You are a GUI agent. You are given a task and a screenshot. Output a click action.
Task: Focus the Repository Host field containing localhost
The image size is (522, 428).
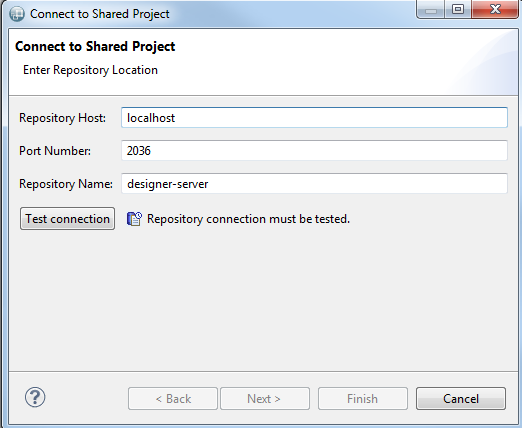click(x=314, y=117)
